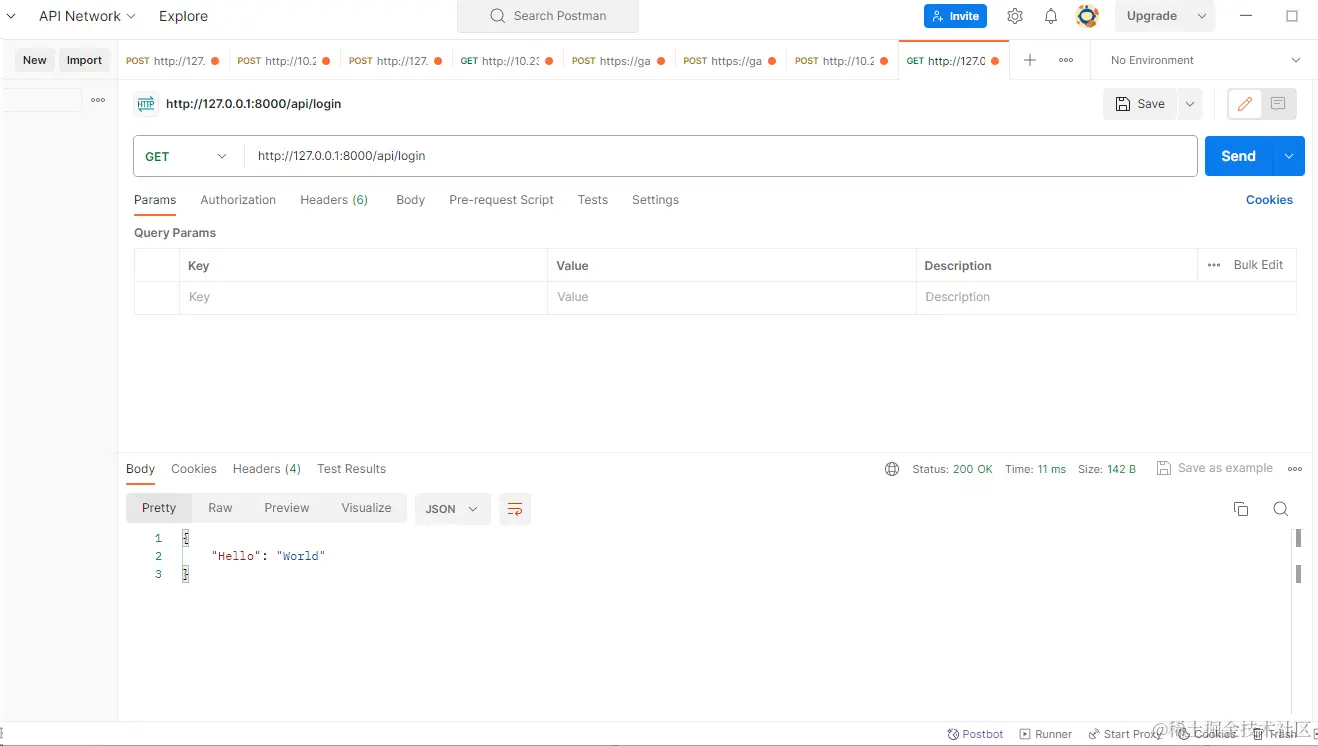Viewport: 1318px width, 746px height.
Task: Click the Search Postman box
Action: pos(548,16)
